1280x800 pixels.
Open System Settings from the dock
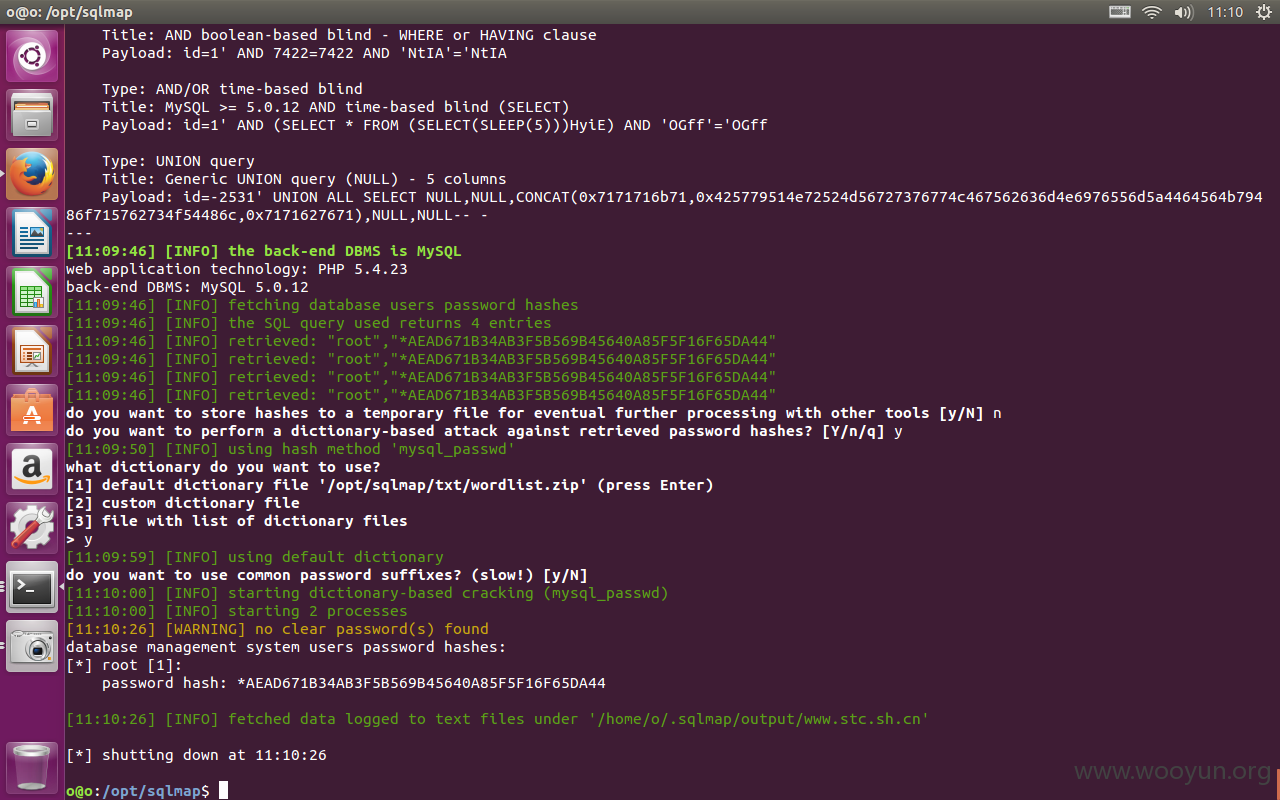pyautogui.click(x=32, y=528)
